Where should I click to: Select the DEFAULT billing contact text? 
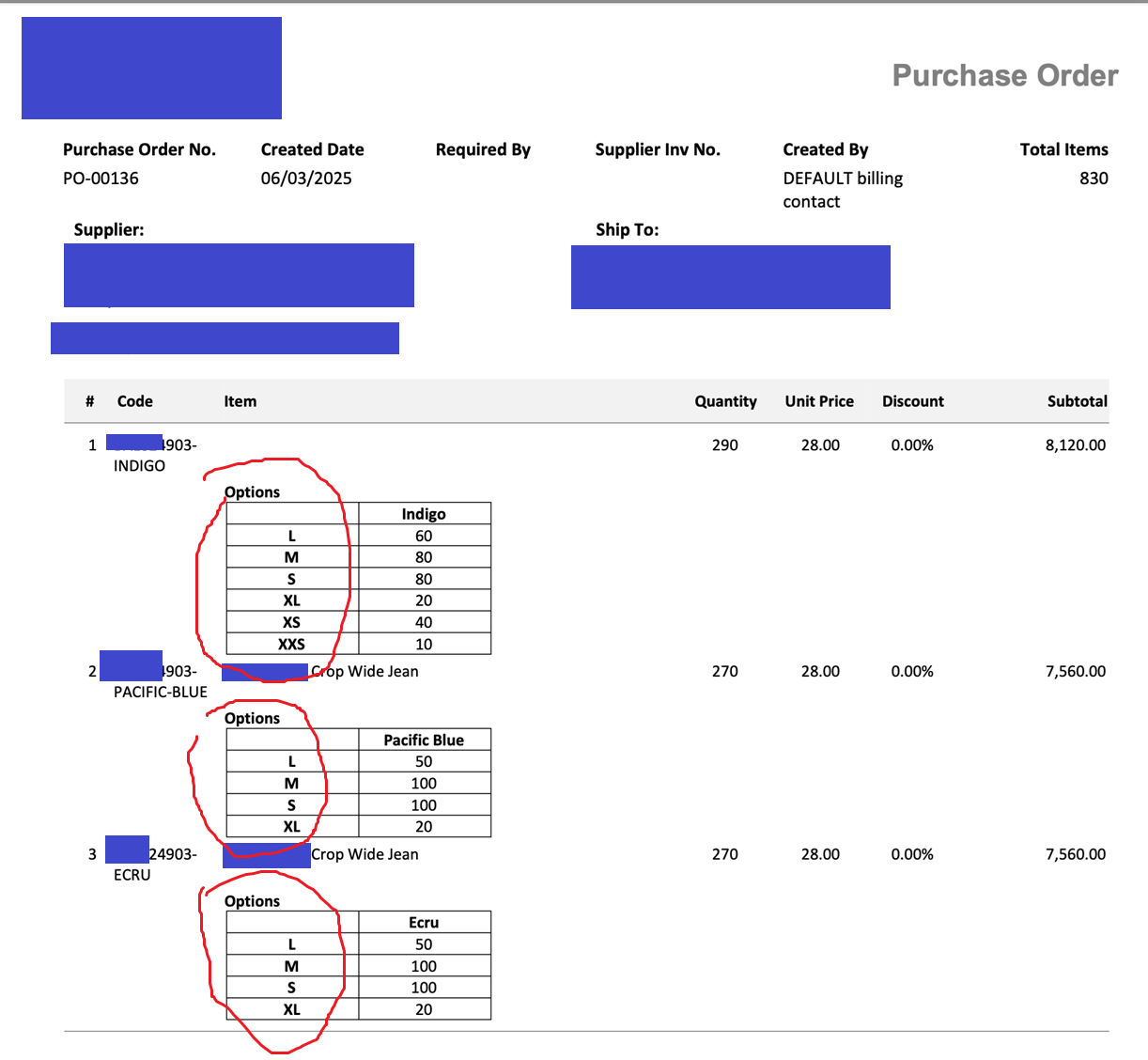click(843, 190)
